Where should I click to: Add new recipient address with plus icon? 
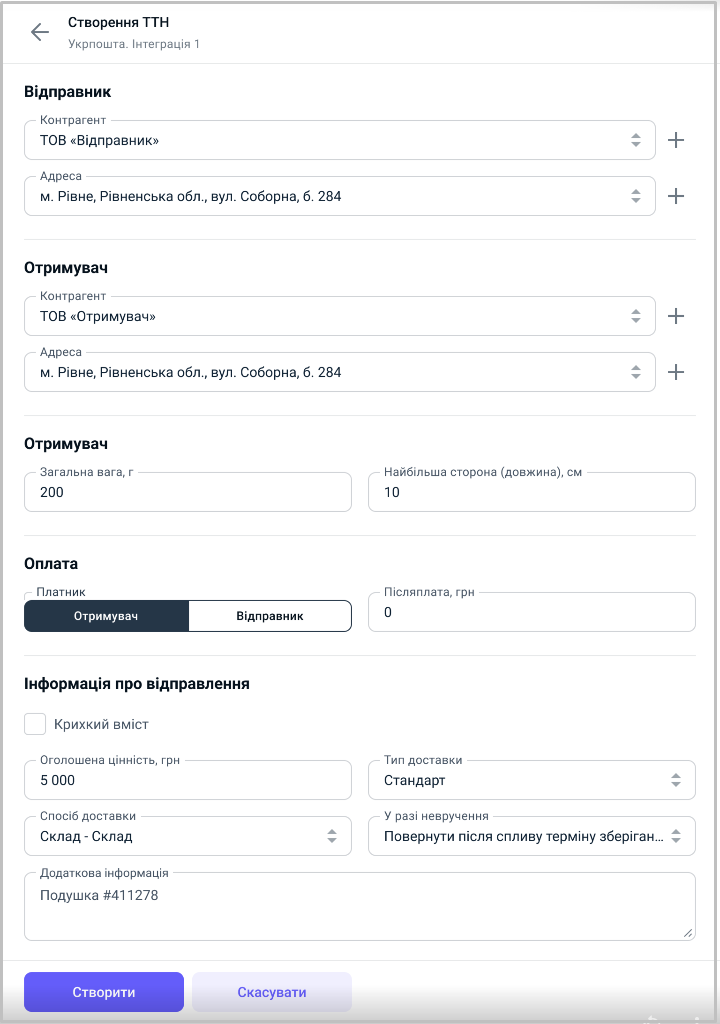676,372
